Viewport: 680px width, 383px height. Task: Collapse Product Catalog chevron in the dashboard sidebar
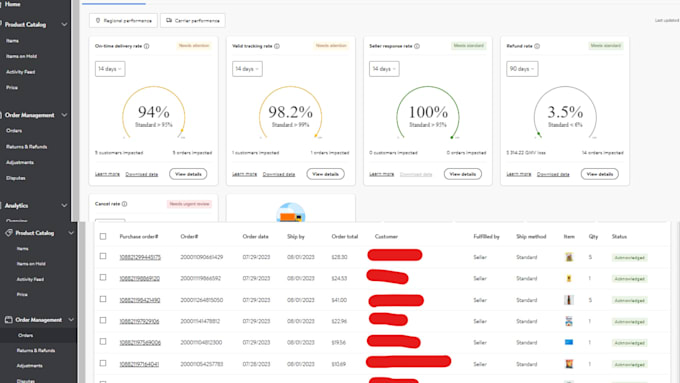click(64, 25)
